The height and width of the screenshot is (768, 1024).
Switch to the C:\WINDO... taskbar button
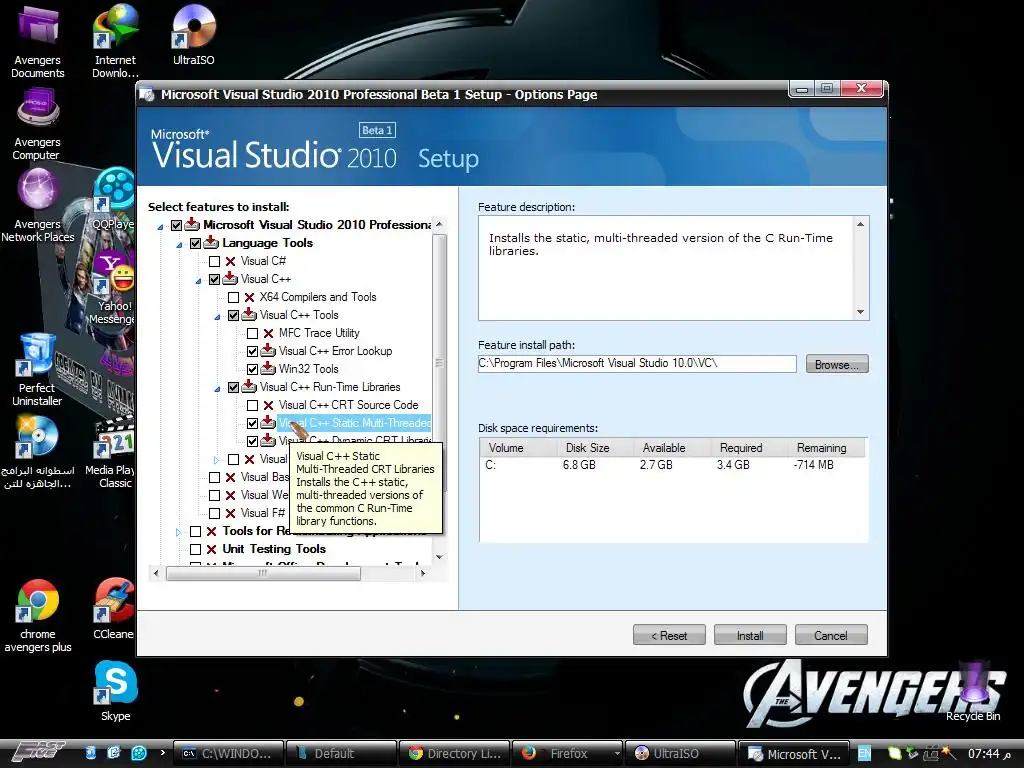click(229, 753)
